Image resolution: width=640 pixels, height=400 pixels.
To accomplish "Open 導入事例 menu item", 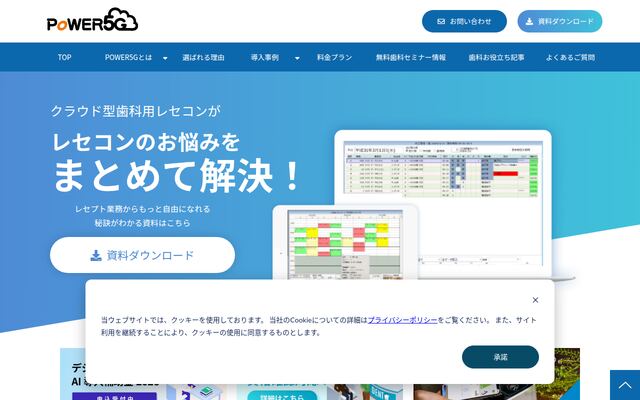I will pyautogui.click(x=265, y=58).
